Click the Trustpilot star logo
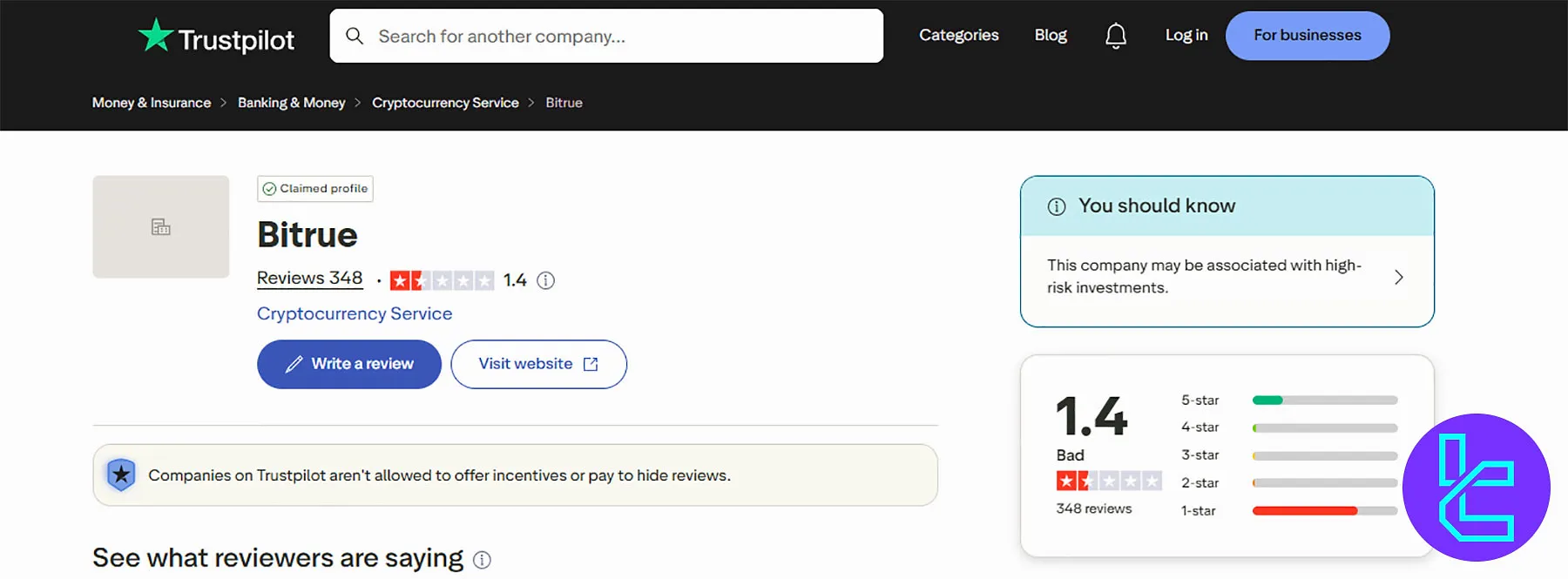 156,35
